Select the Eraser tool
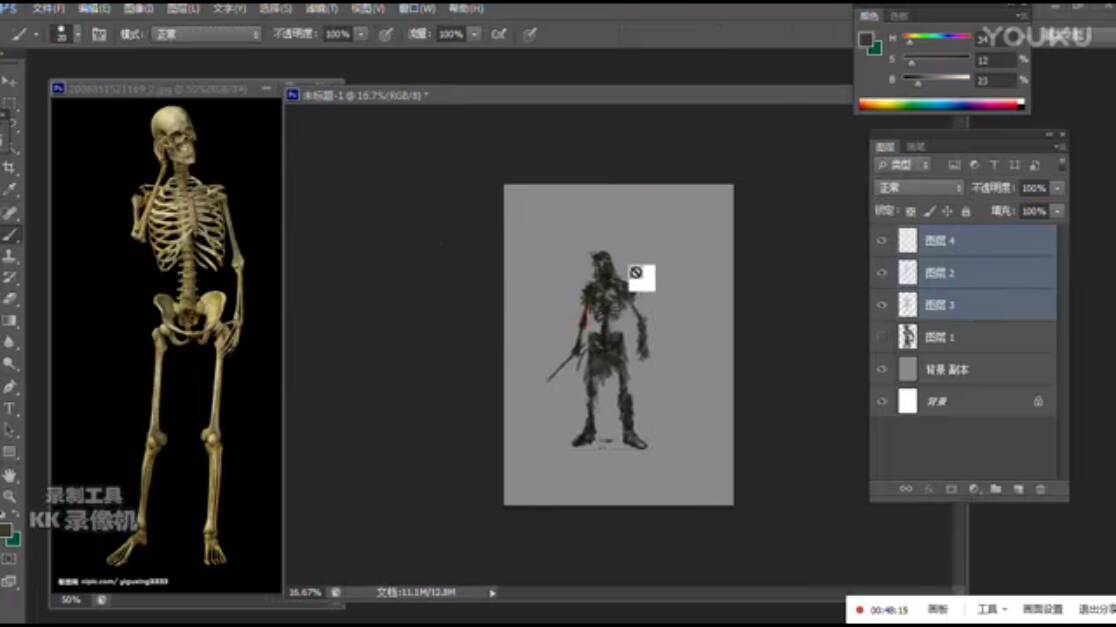 click(x=9, y=299)
